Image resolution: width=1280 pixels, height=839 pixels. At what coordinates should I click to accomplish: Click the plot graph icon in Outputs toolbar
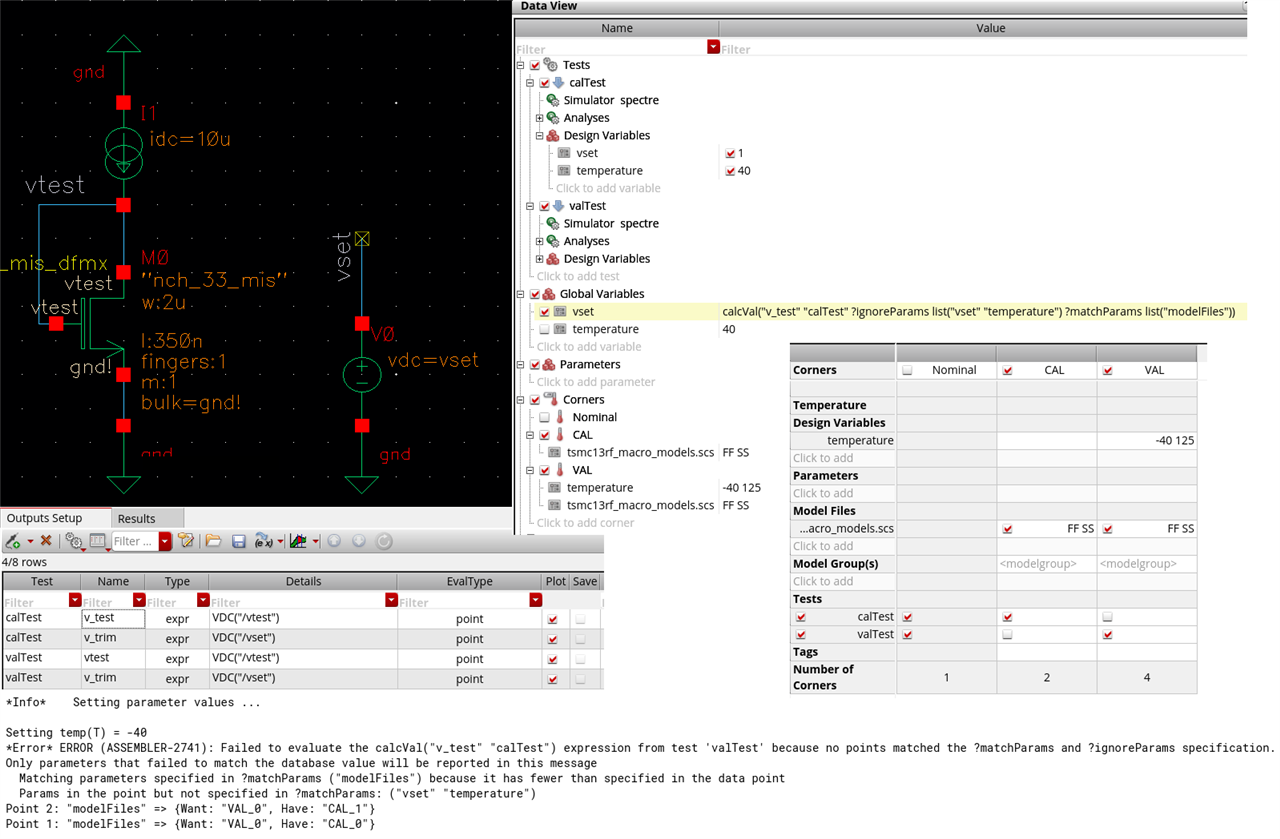tap(297, 541)
